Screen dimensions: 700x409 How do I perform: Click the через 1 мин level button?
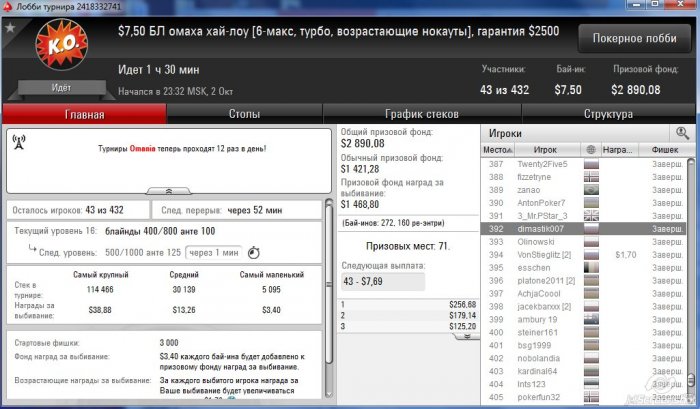point(214,253)
